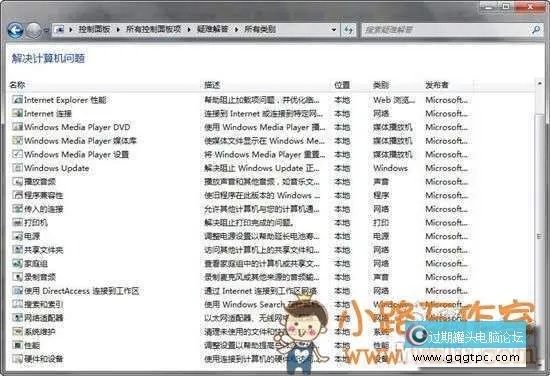Click the magnifier icon in the search box
550x376 pixels.
(536, 30)
